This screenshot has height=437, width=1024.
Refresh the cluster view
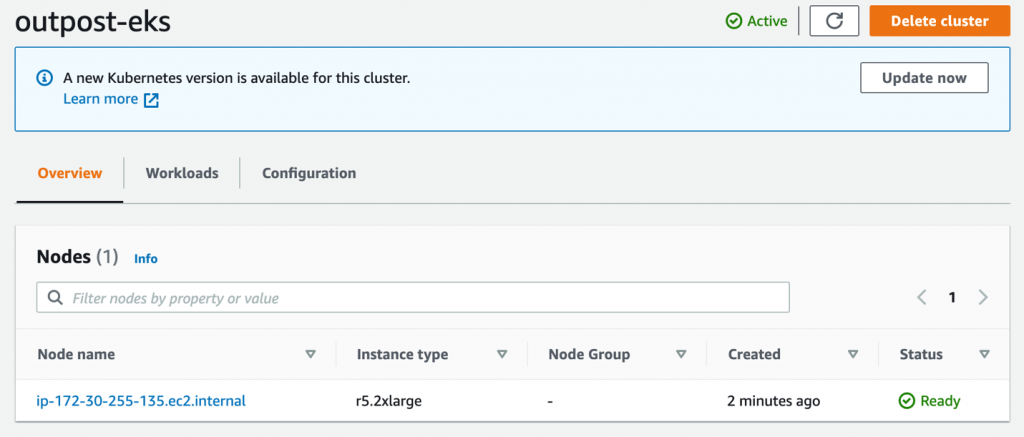coord(834,21)
